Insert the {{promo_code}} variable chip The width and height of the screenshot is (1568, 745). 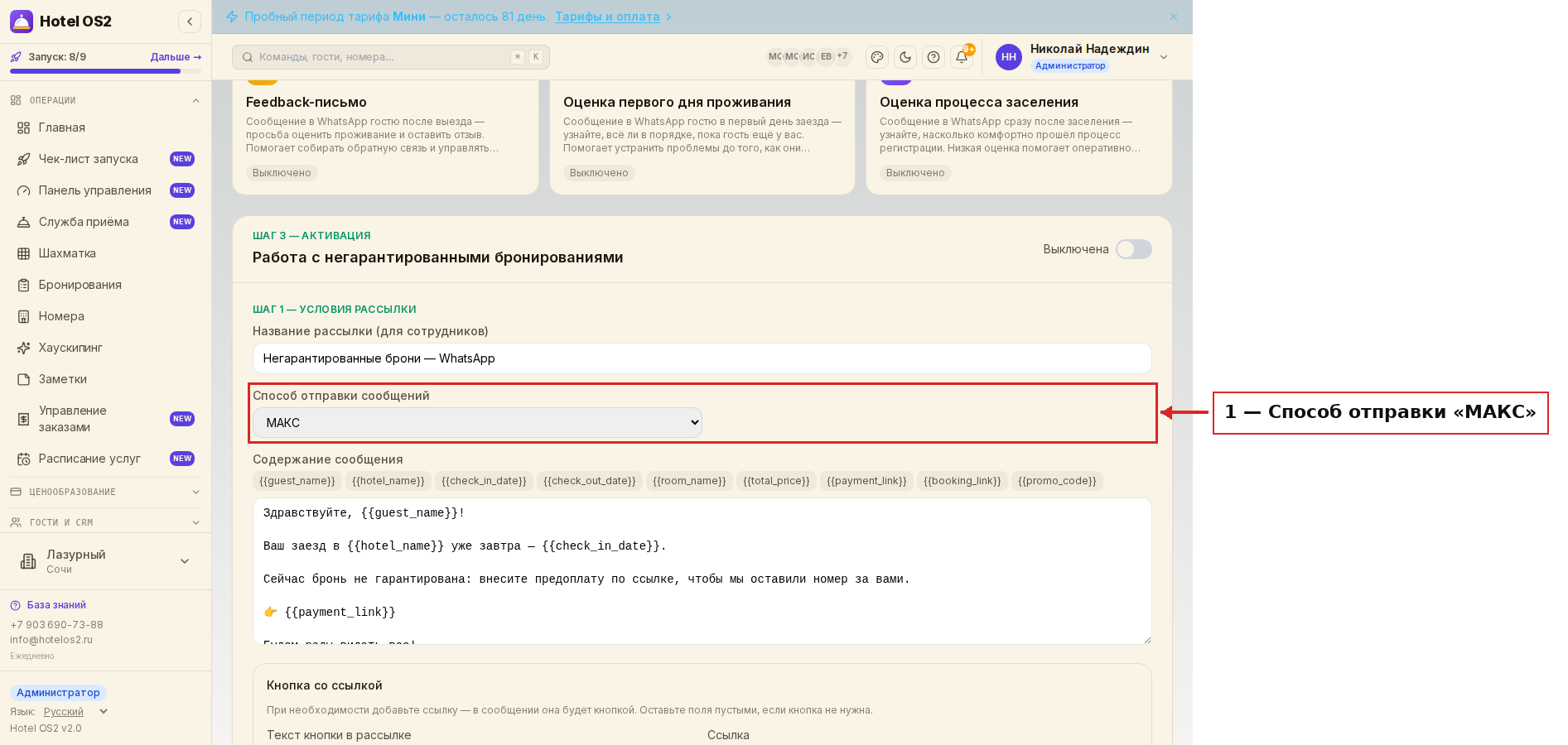1057,481
